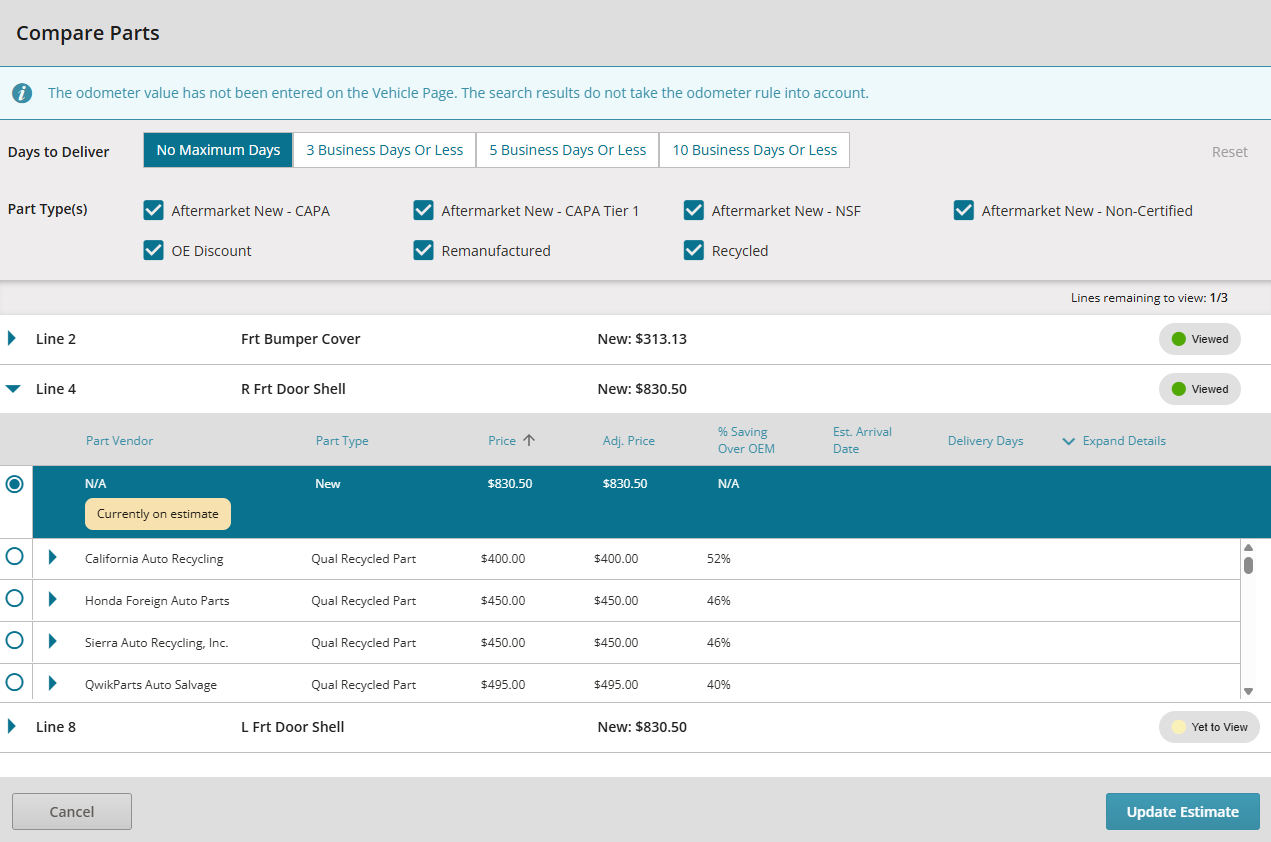This screenshot has width=1271, height=842.
Task: Expand California Auto Recycling vendor details
Action: pos(53,558)
